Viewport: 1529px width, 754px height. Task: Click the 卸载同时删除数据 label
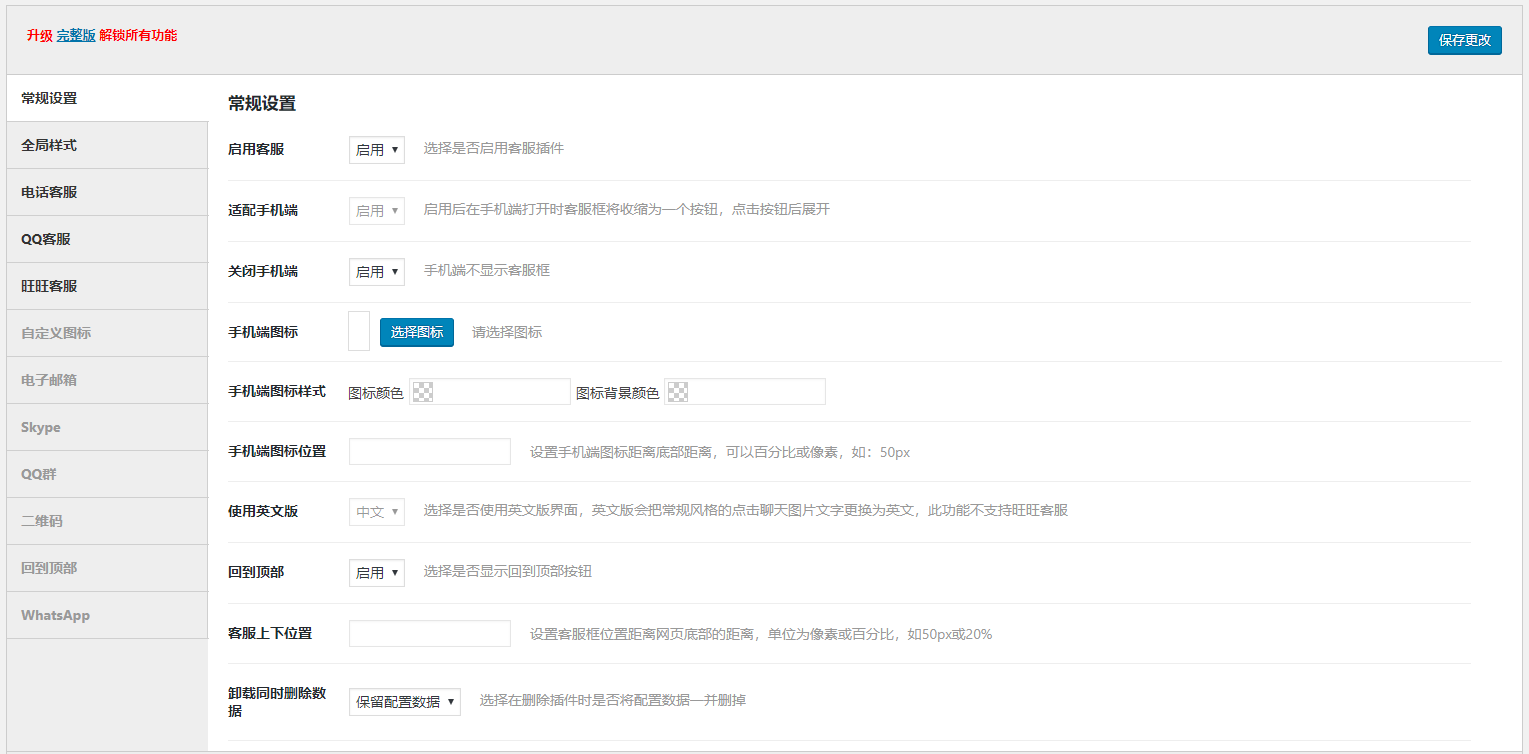tap(277, 702)
